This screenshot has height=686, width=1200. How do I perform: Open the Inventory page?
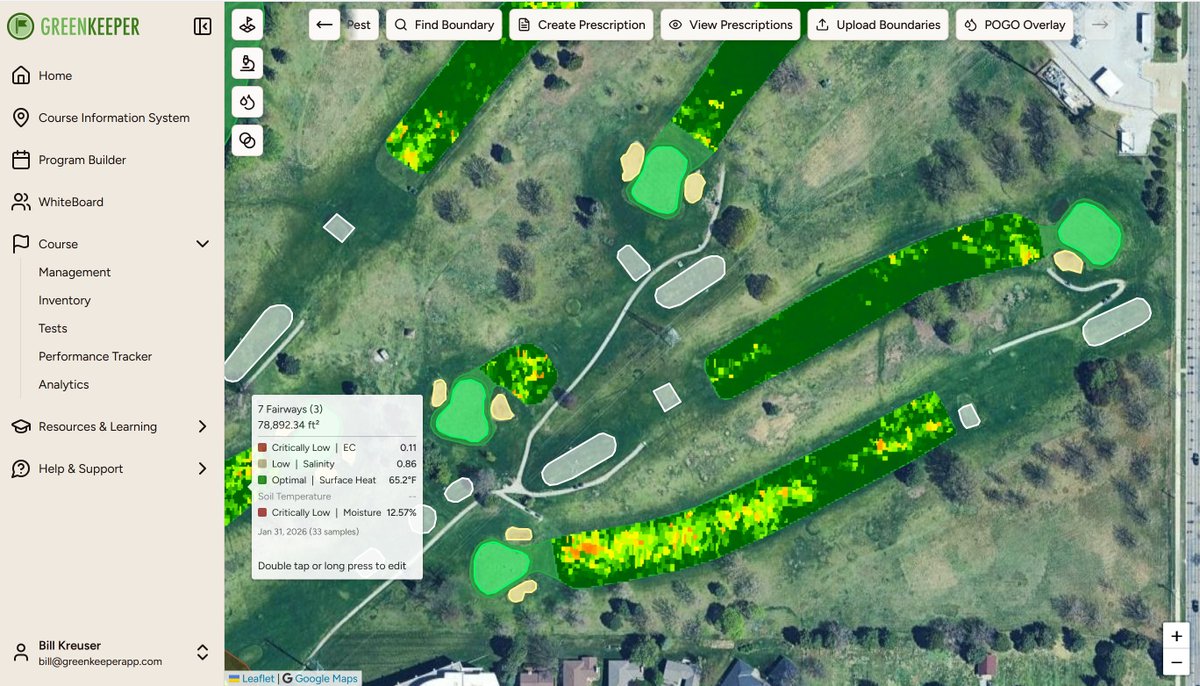pos(64,300)
